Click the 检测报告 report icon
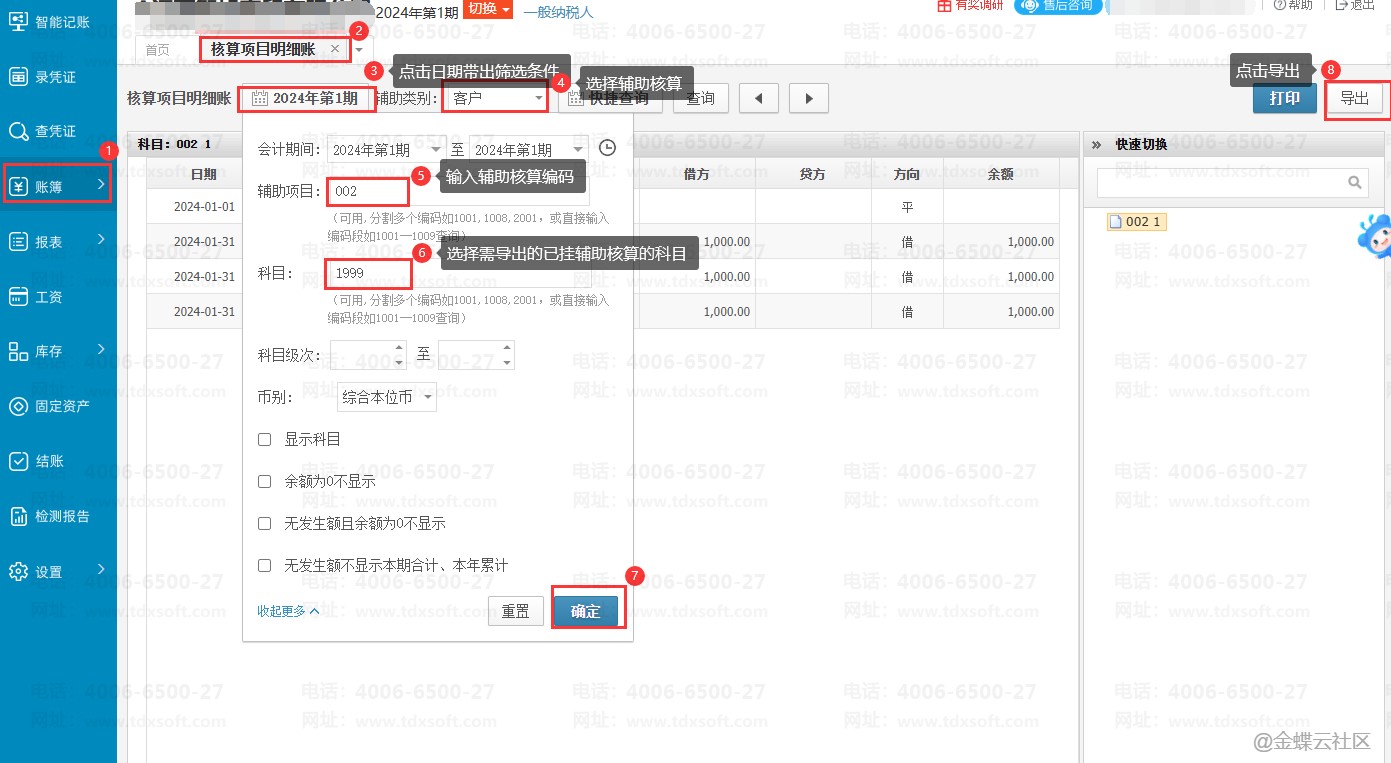Image resolution: width=1391 pixels, height=763 pixels. 18,516
